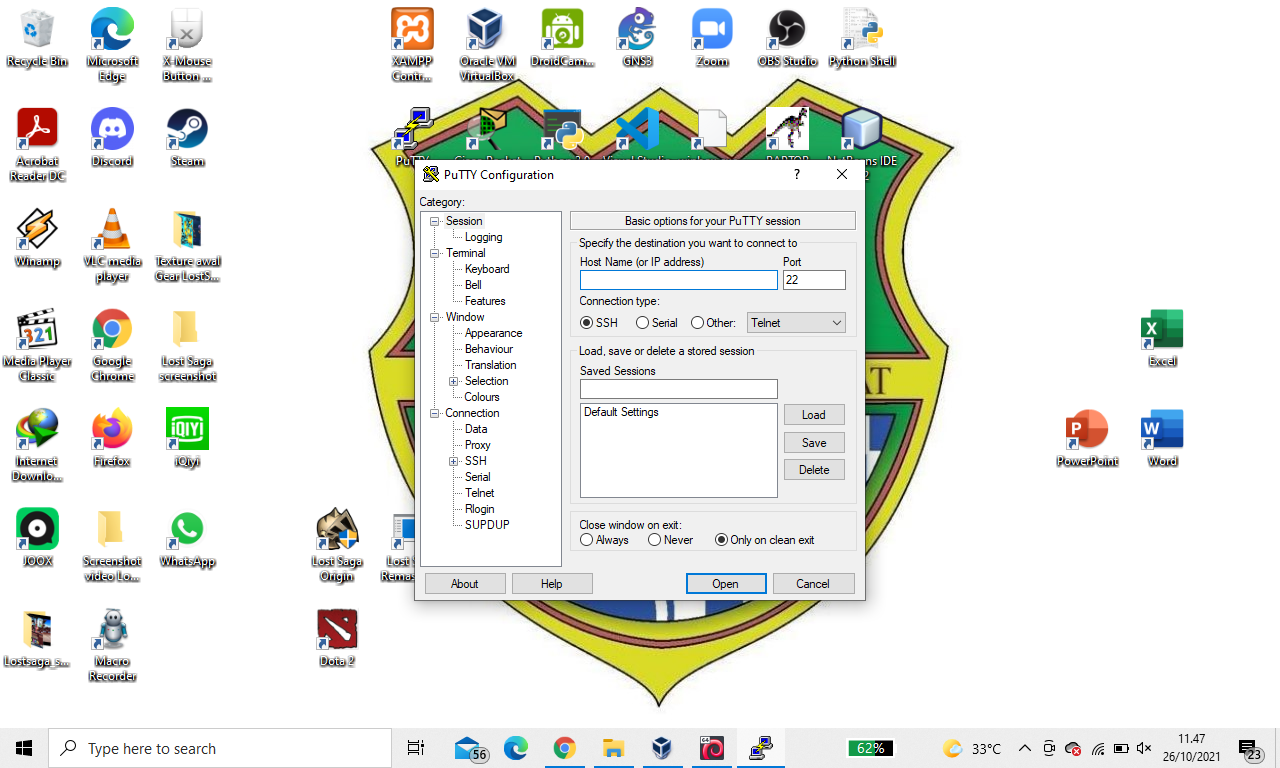Select the Macro Recorder desktop icon
1280x768 pixels.
coord(112,645)
